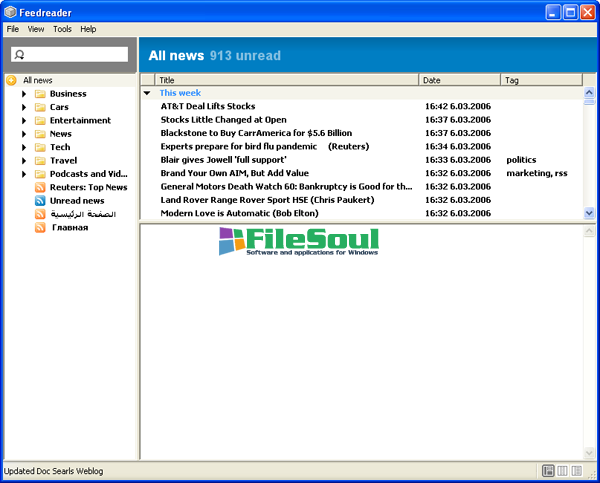Image resolution: width=600 pixels, height=483 pixels.
Task: Click the Главная feed RSS icon
Action: tap(40, 227)
